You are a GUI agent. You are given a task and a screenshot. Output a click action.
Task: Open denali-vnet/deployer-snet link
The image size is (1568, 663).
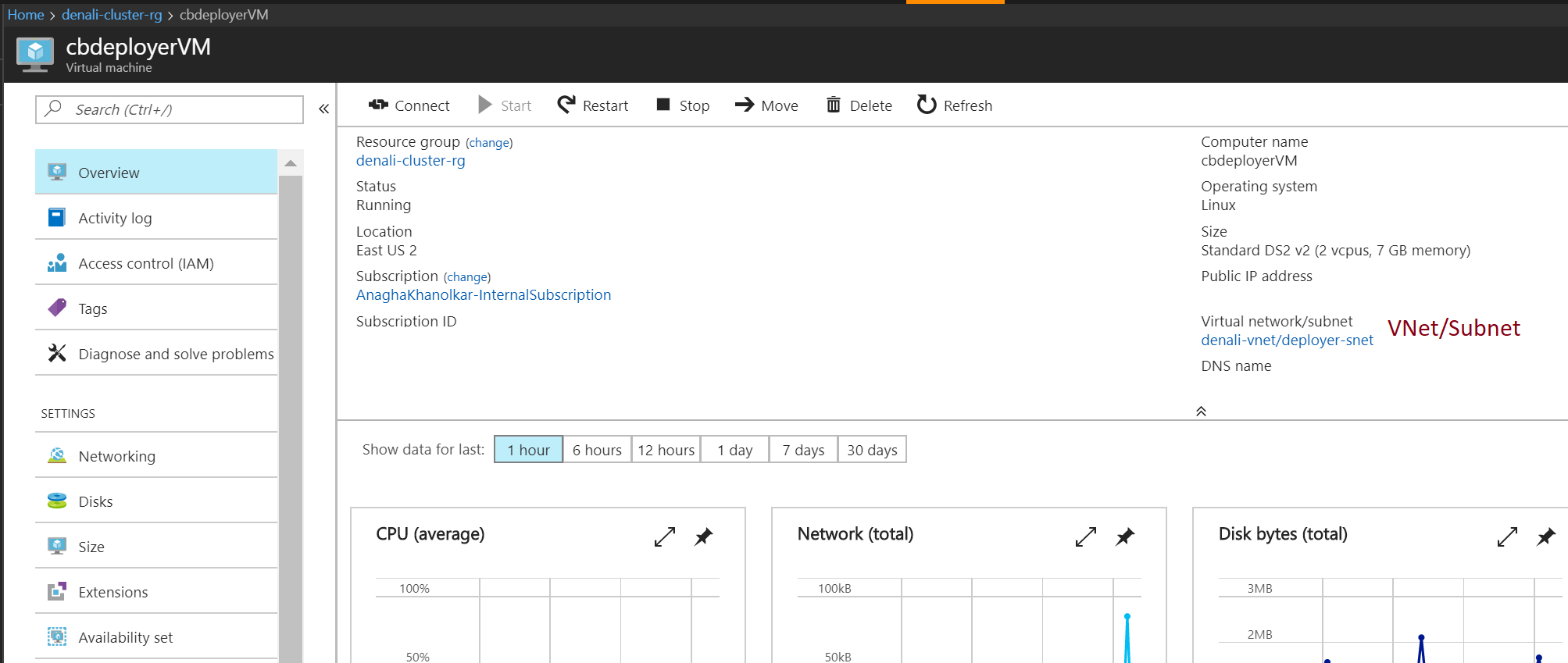tap(1287, 340)
